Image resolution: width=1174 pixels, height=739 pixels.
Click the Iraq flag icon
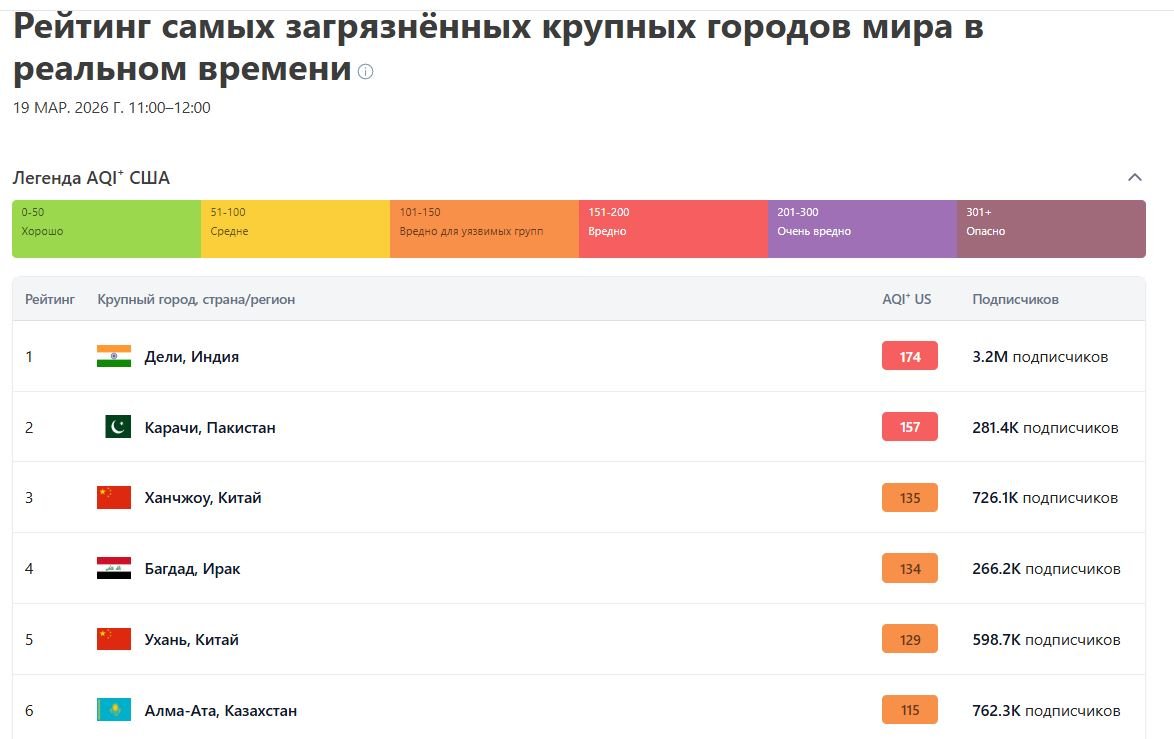(x=114, y=568)
